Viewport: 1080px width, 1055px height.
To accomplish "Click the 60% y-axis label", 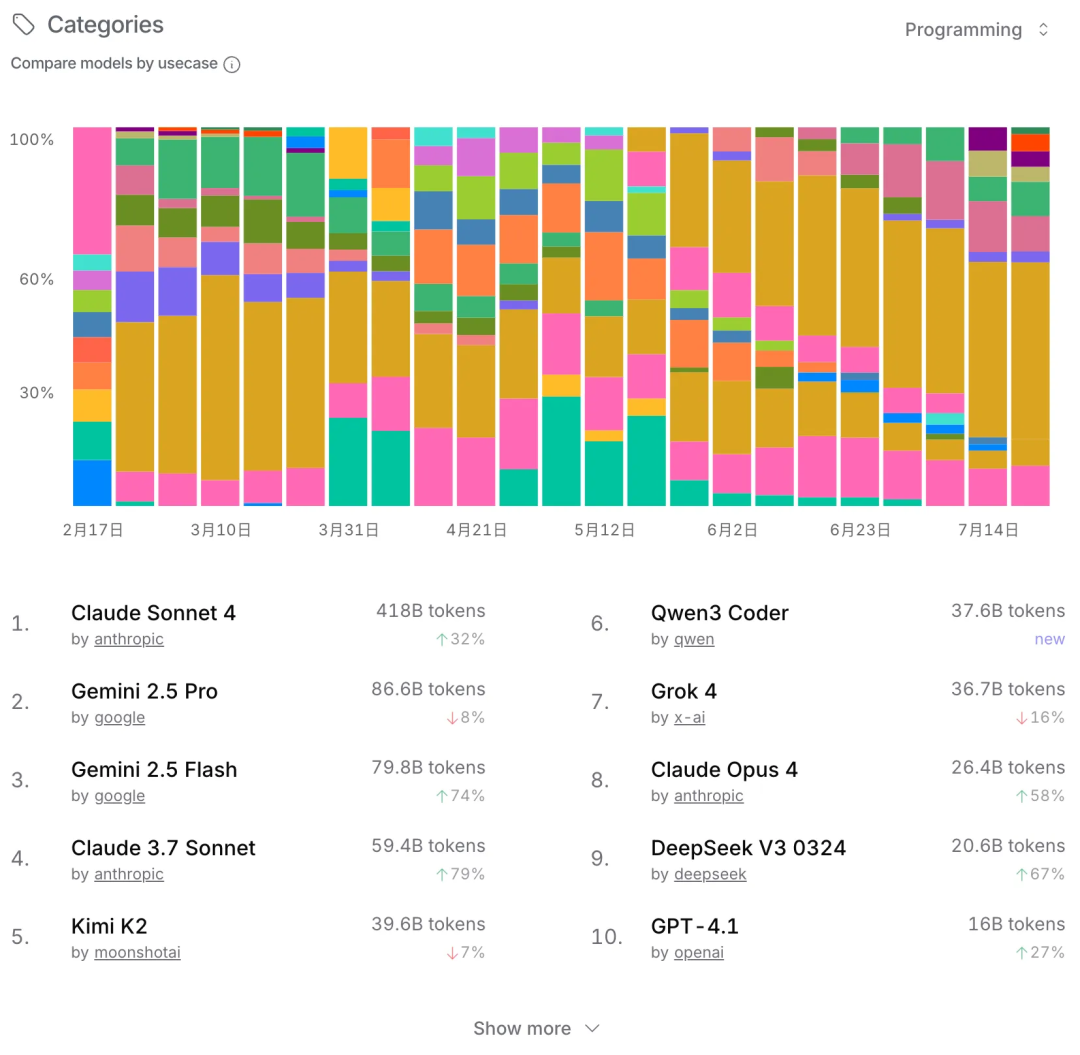I will [x=37, y=280].
